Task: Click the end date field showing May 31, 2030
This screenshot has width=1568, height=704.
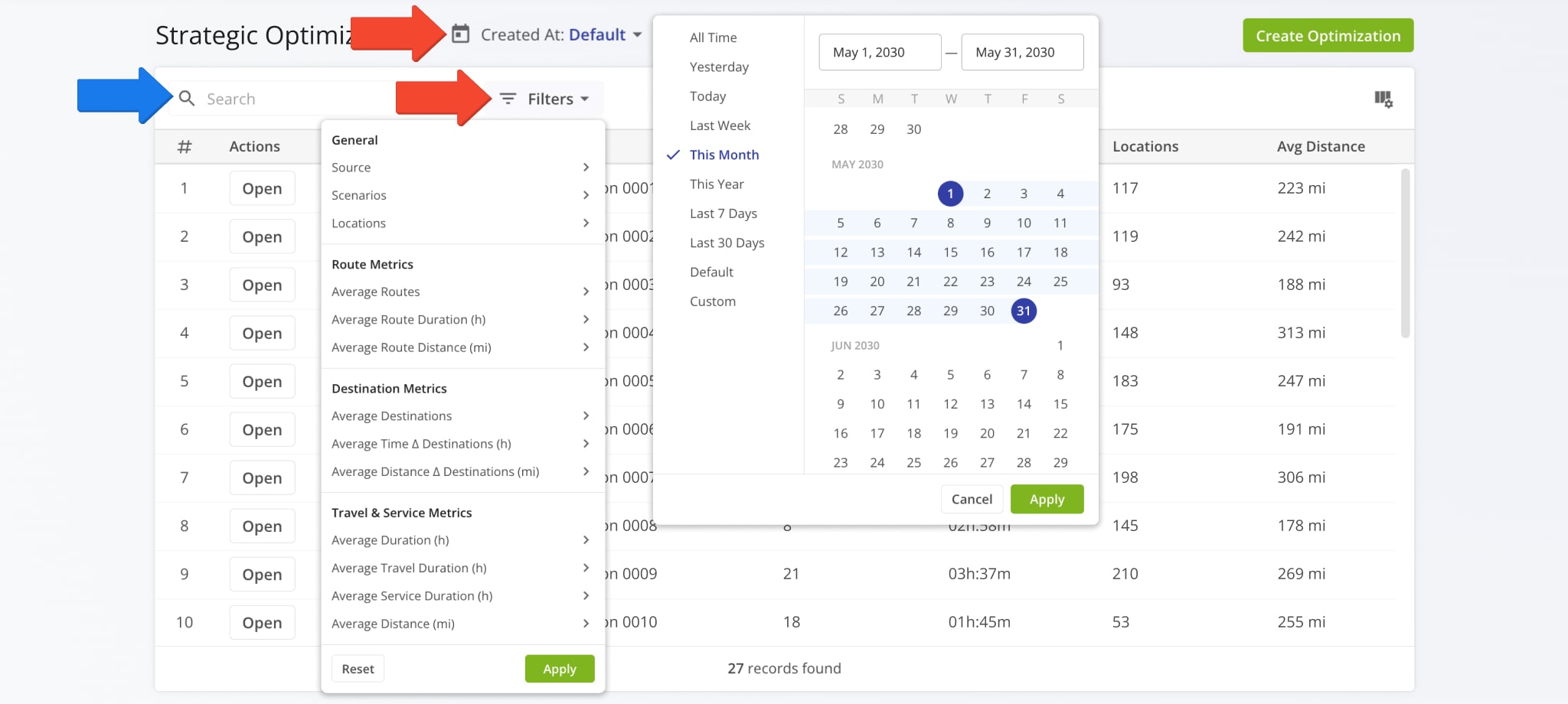Action: coord(1022,52)
